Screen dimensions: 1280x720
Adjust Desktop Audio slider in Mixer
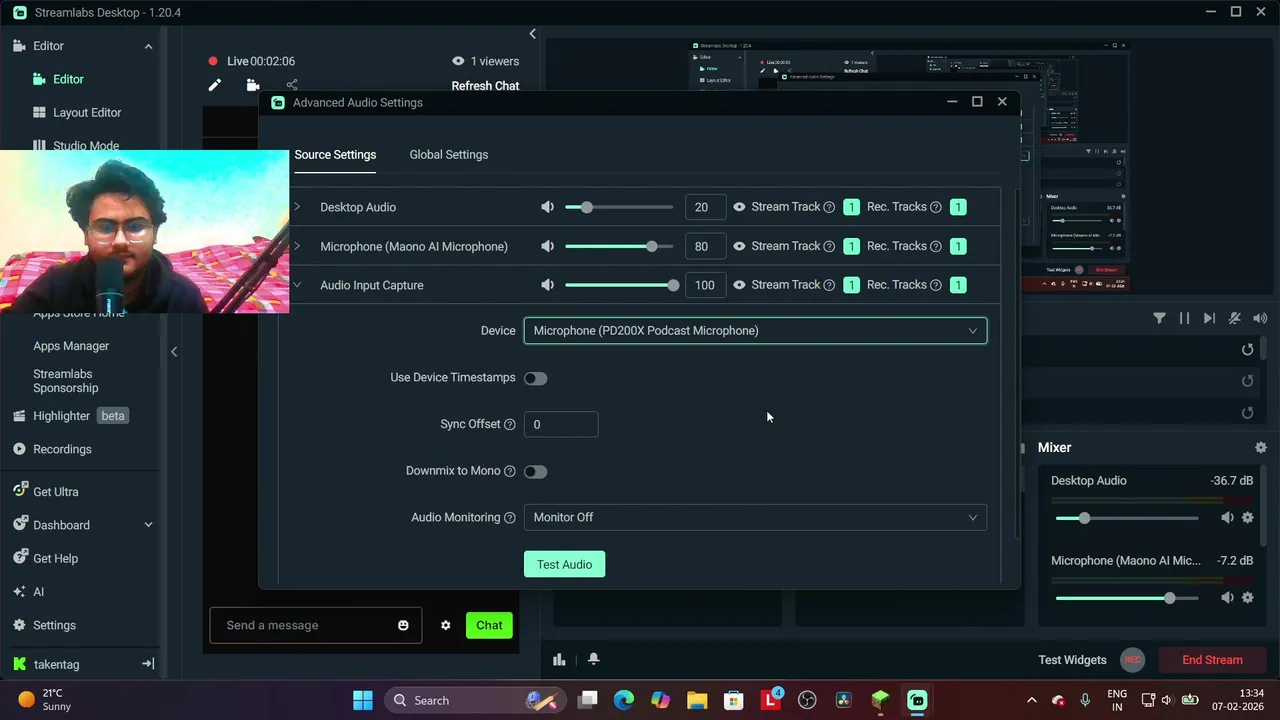click(1127, 518)
